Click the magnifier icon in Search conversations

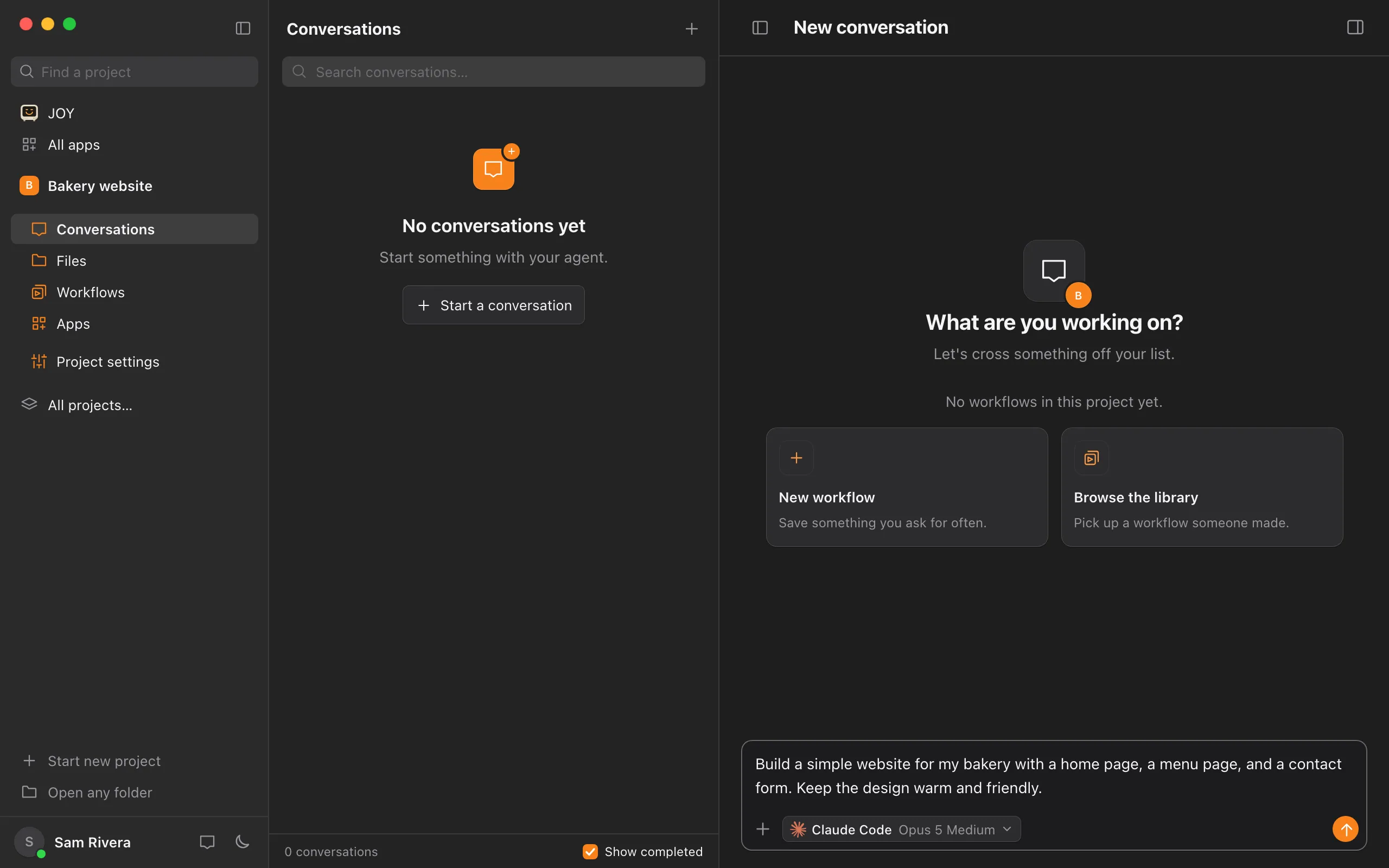click(299, 72)
